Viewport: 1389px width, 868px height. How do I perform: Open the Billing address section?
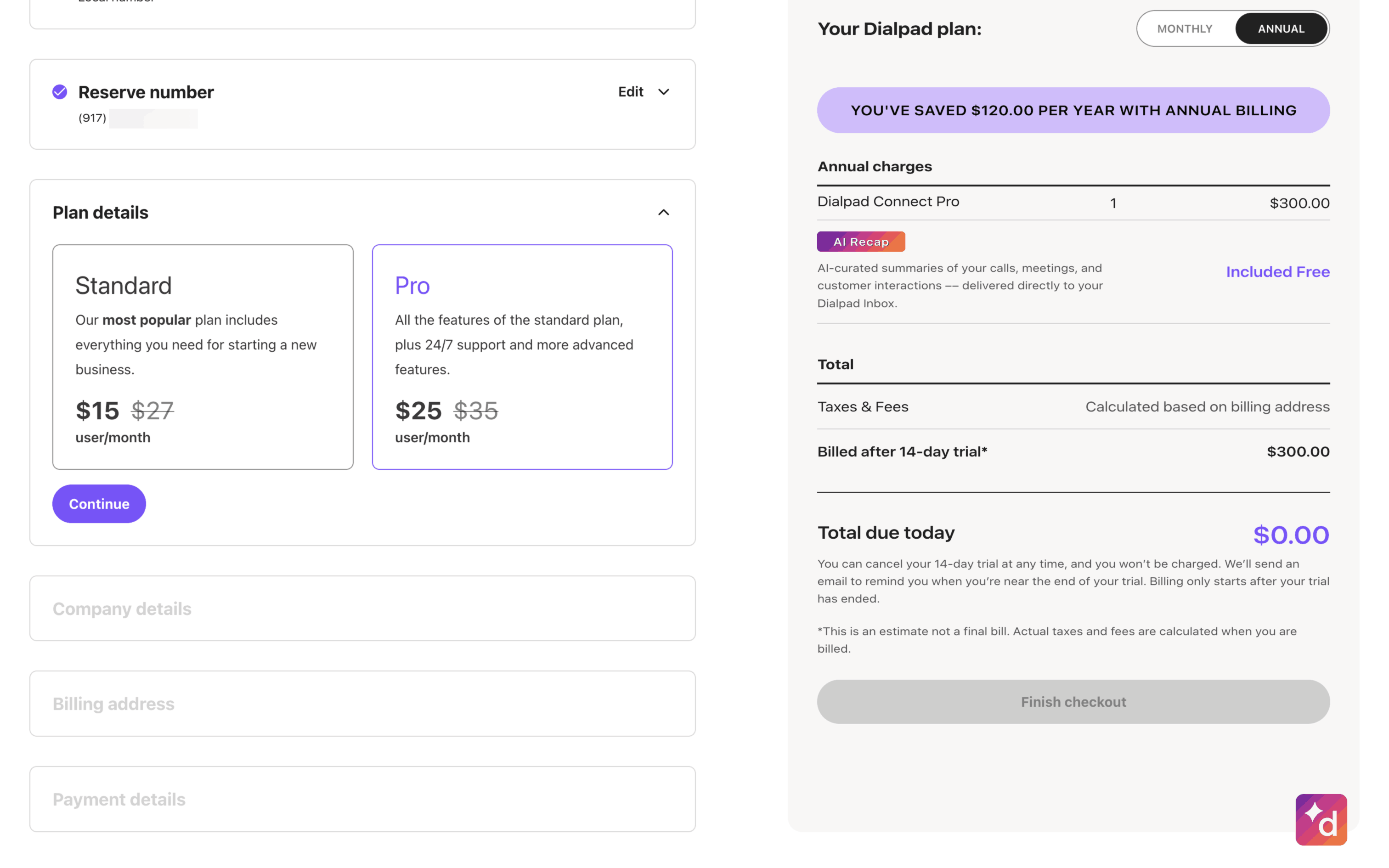(362, 704)
